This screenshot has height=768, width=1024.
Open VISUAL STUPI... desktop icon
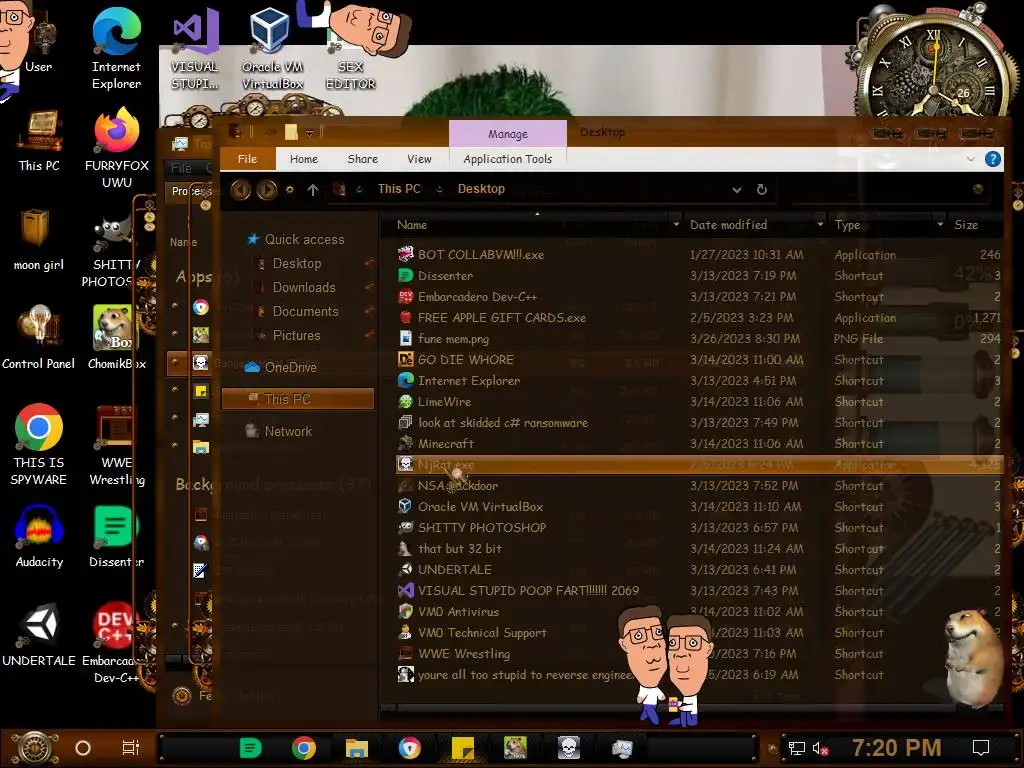click(195, 49)
